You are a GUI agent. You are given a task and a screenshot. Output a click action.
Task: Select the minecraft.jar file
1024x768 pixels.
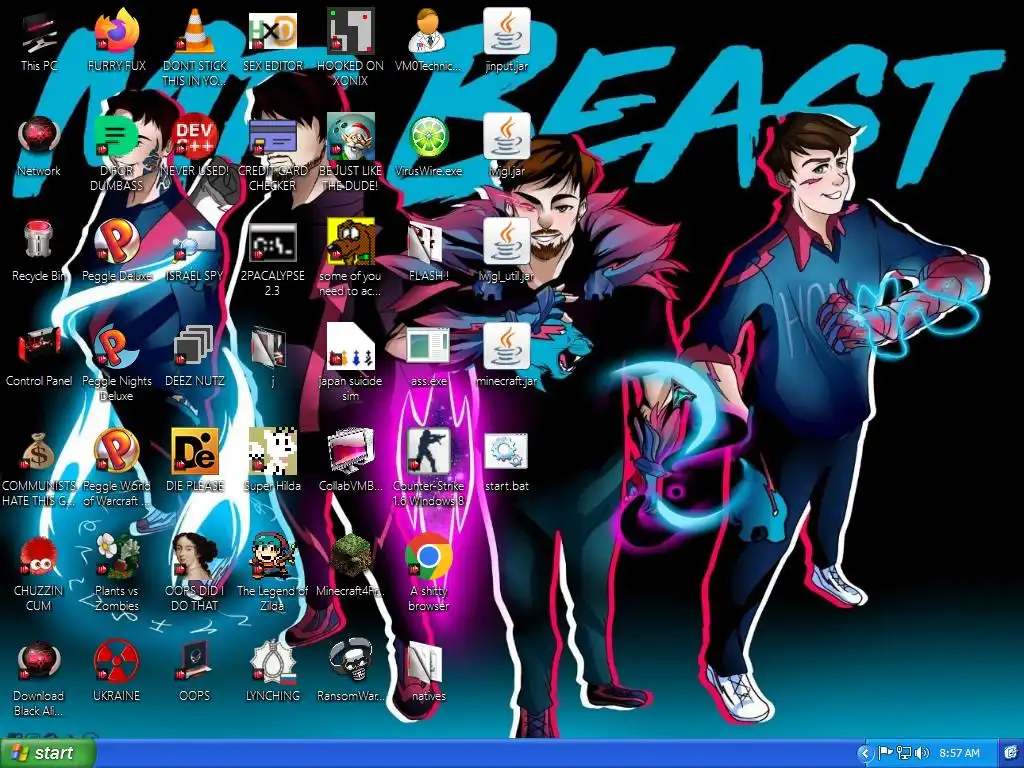click(507, 346)
